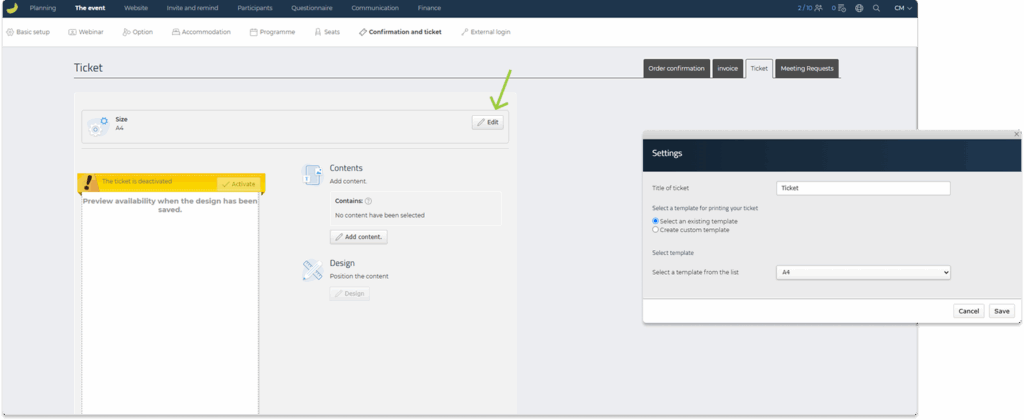This screenshot has height=420, width=1024.
Task: Click the participants count icon
Action: pos(818,8)
